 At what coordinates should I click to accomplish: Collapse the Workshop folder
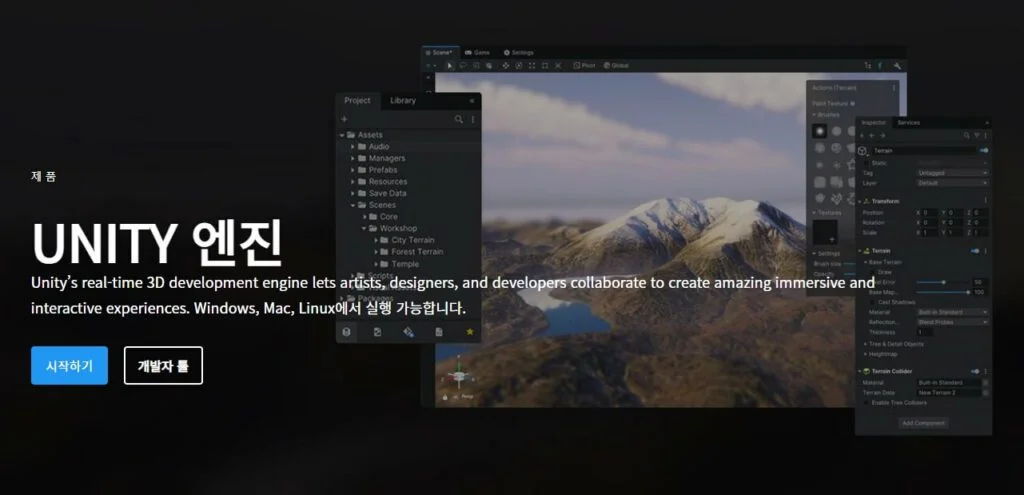pos(364,229)
